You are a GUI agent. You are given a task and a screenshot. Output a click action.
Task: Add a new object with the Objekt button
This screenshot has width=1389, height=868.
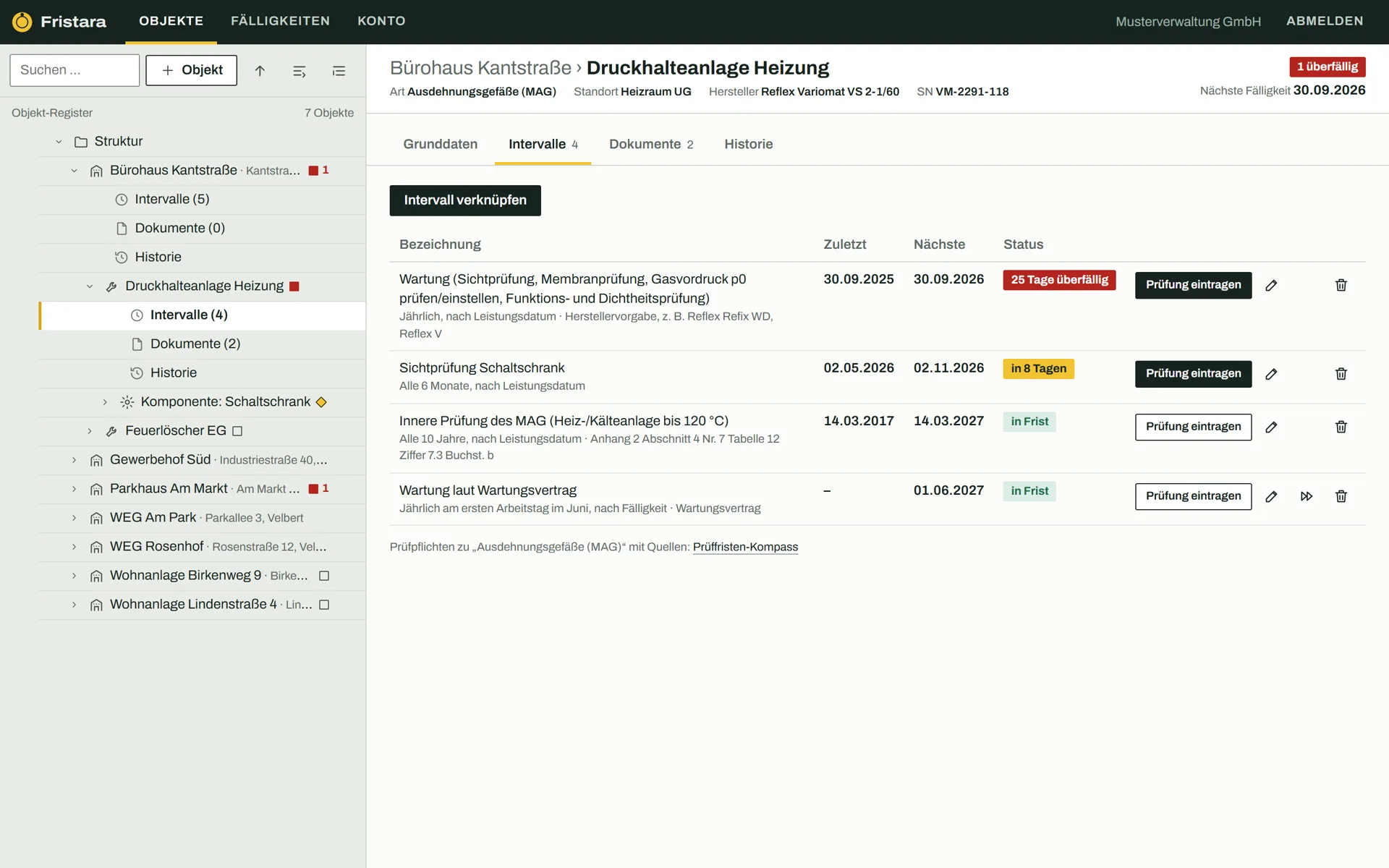[x=191, y=70]
